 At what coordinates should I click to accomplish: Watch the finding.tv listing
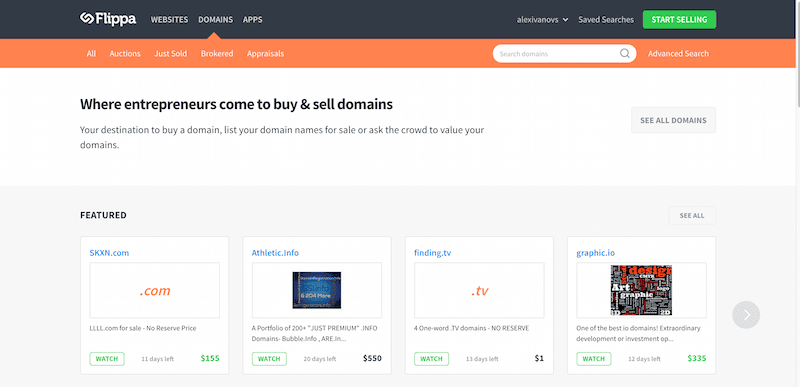coord(431,359)
